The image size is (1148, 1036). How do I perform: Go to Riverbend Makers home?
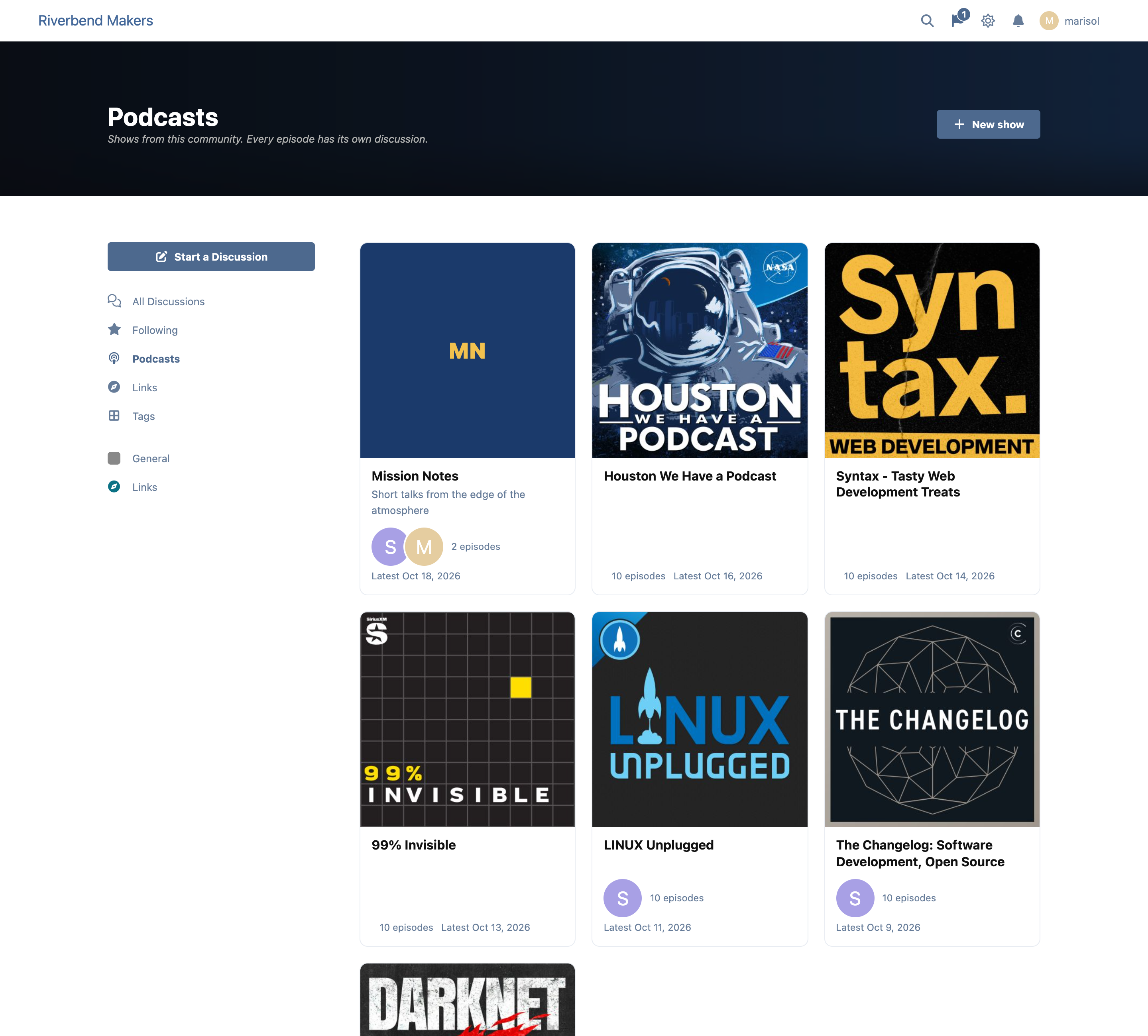point(96,20)
